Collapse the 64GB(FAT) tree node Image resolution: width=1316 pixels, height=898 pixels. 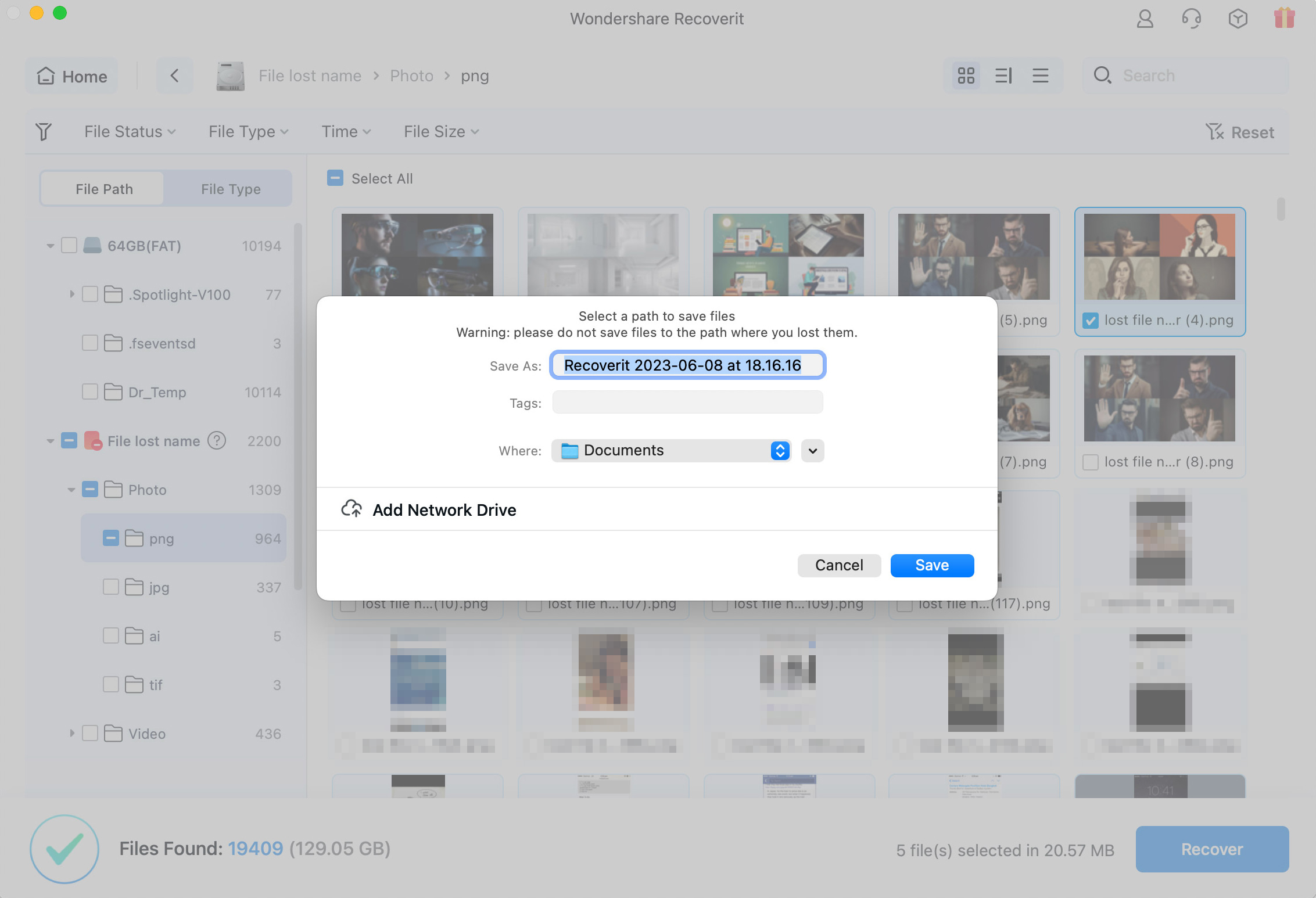click(51, 246)
